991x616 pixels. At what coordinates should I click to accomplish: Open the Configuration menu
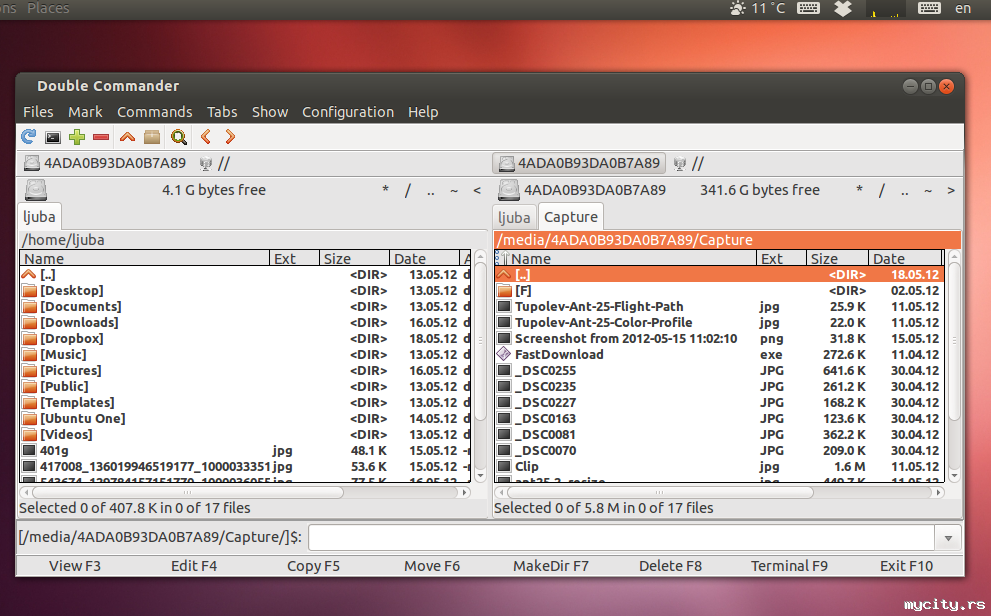point(348,112)
